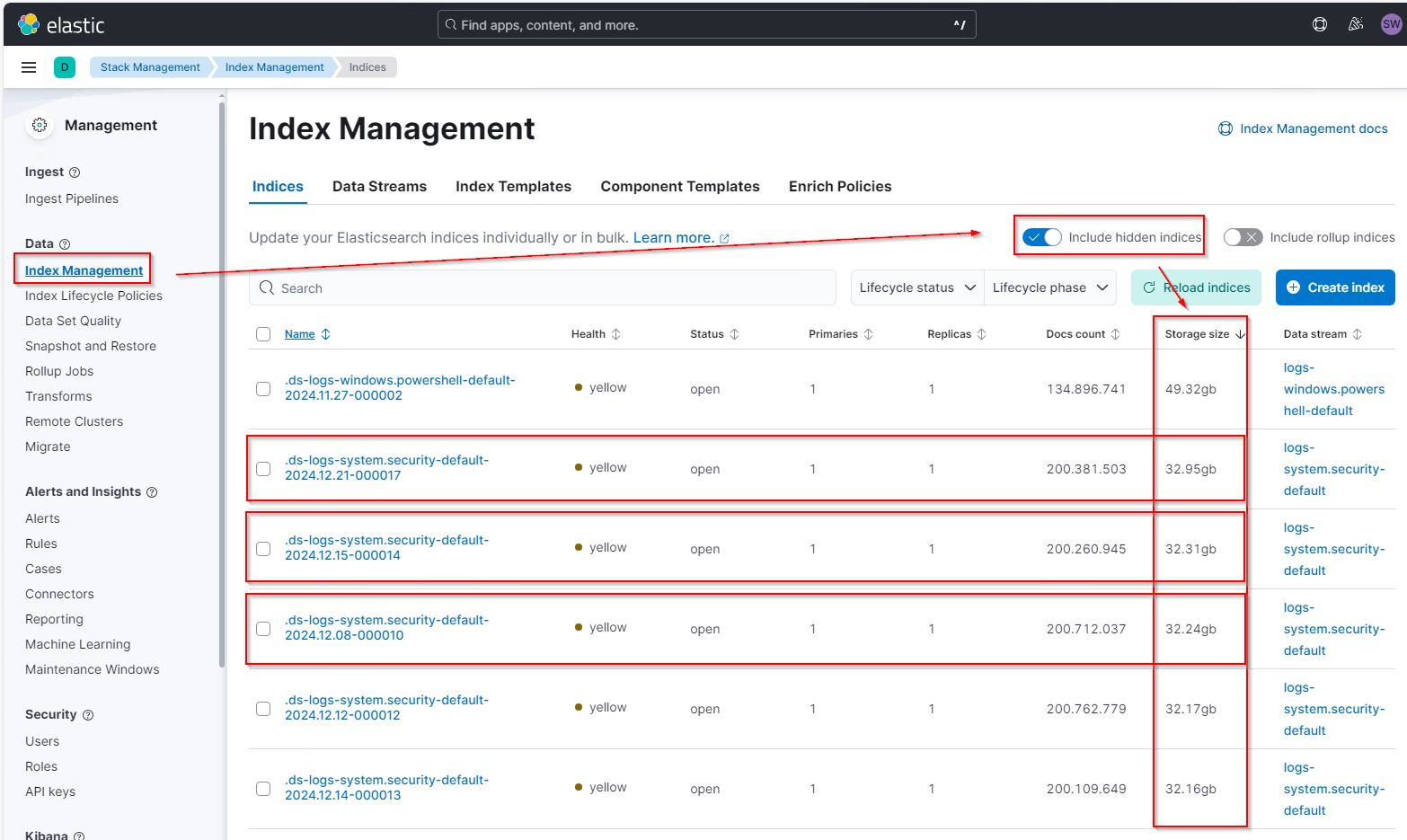The width and height of the screenshot is (1407, 840).
Task: Open Data Set Quality in sidebar
Action: click(x=73, y=322)
